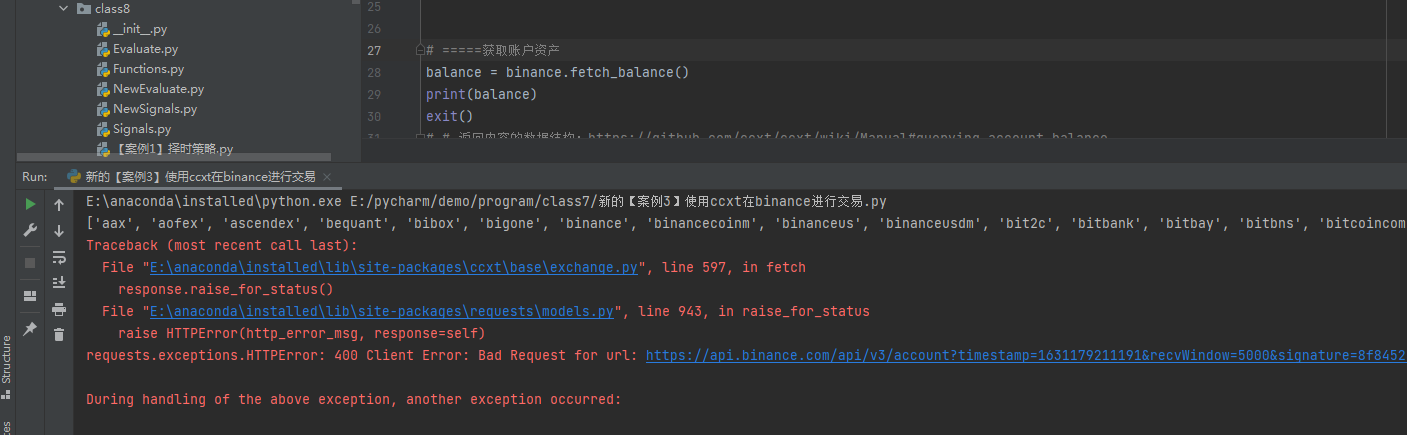This screenshot has width=1407, height=435.
Task: Click the python.exe command line in console
Action: tap(486, 201)
